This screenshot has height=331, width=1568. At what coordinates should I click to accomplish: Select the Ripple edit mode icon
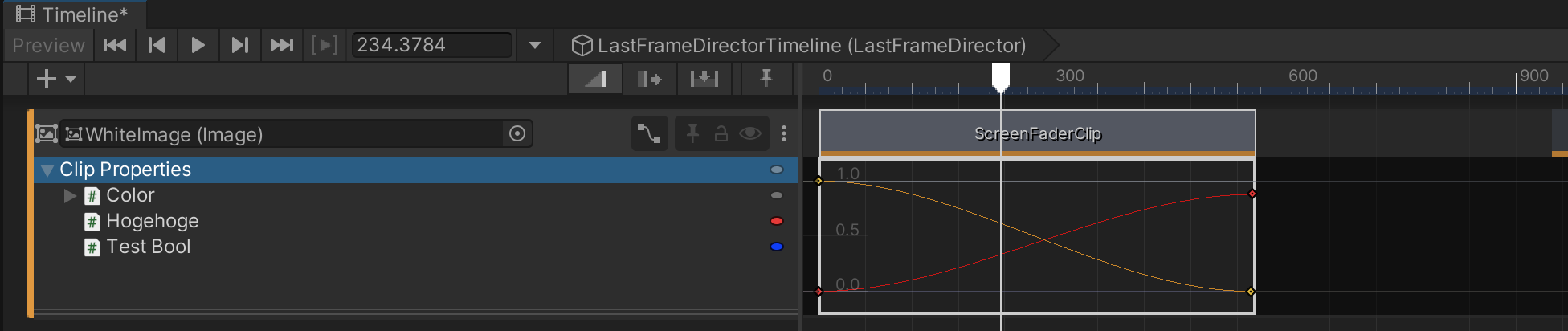tap(649, 79)
